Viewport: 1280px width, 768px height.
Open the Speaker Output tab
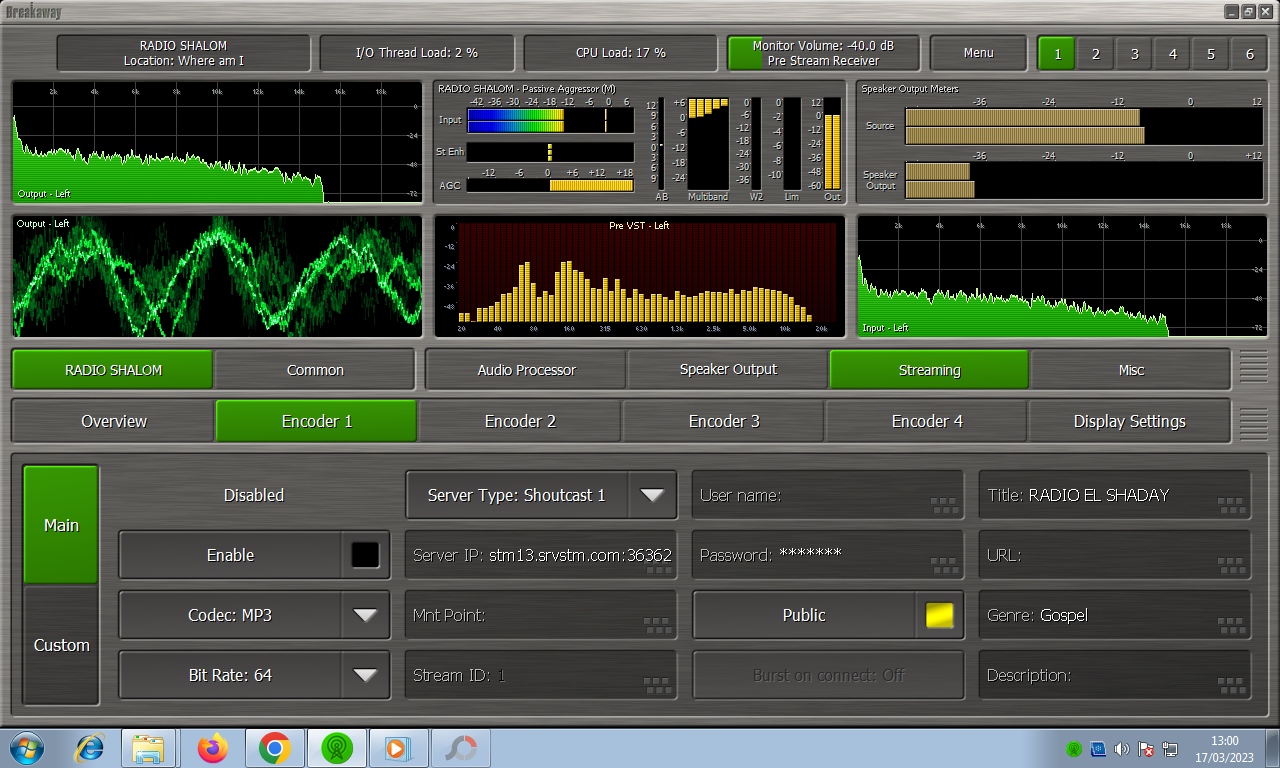pos(728,369)
